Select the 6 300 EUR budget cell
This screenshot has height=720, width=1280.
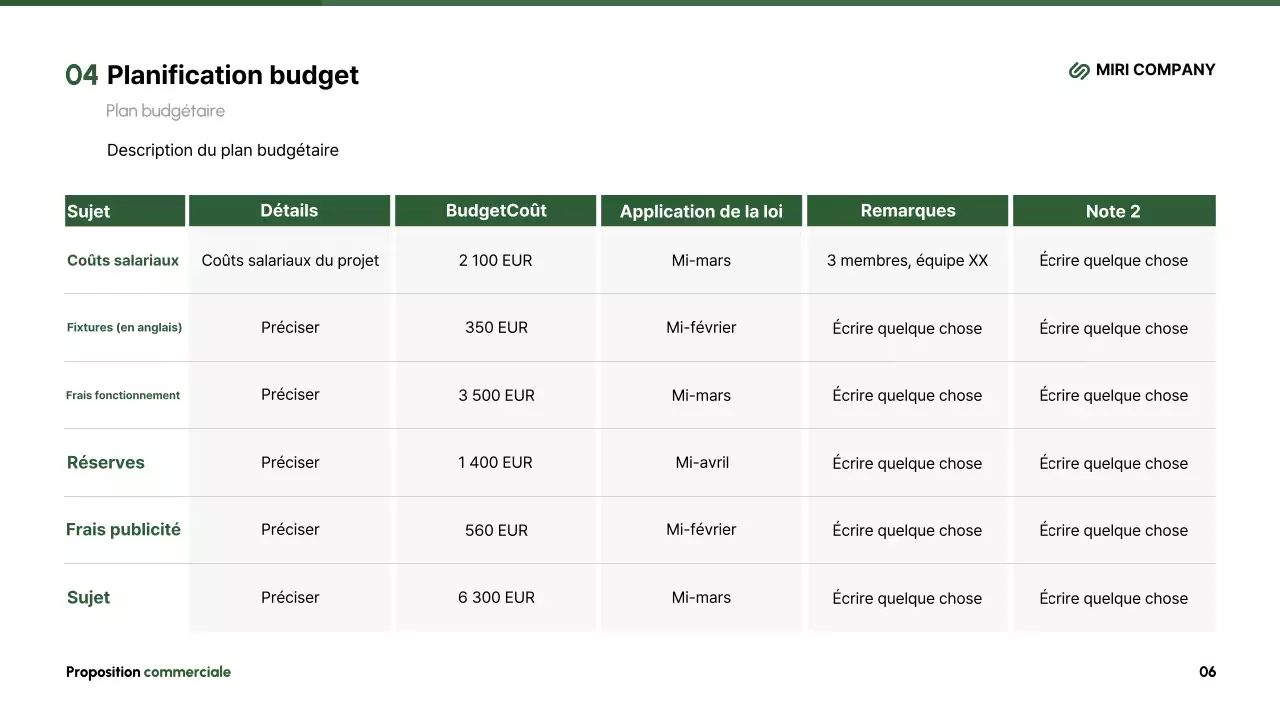pyautogui.click(x=496, y=597)
